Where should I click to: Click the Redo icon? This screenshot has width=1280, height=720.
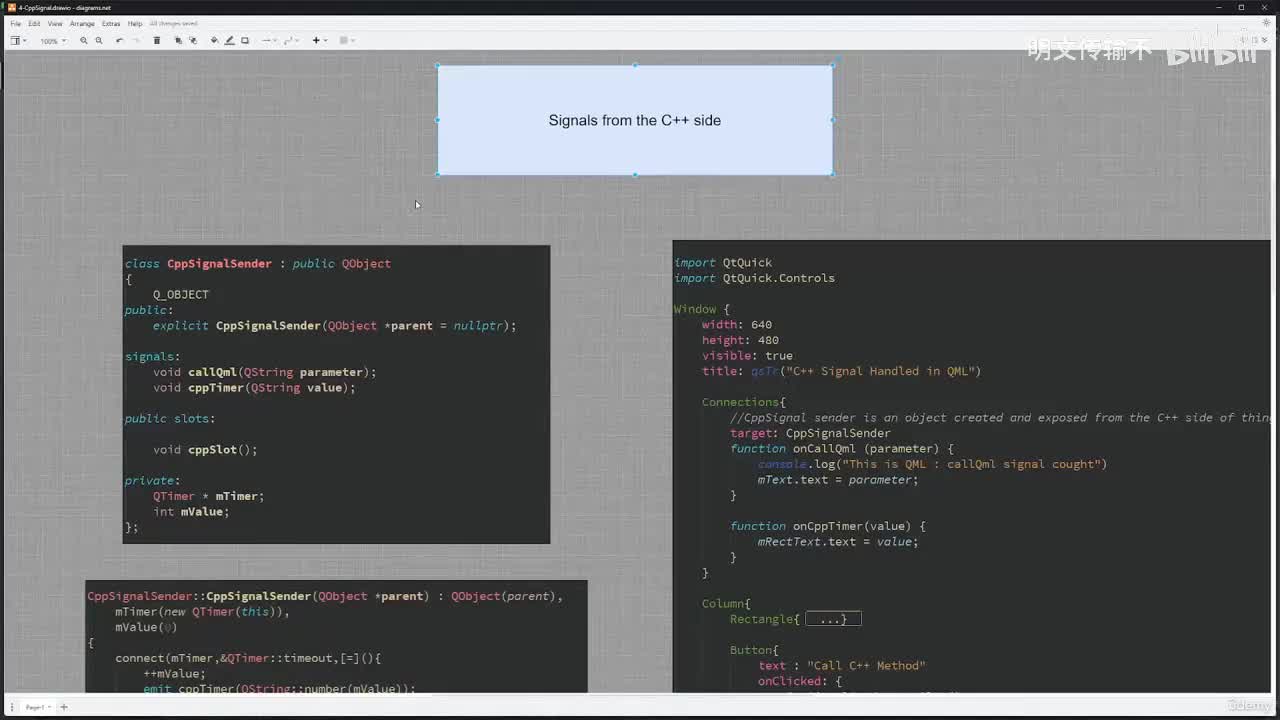tap(135, 41)
